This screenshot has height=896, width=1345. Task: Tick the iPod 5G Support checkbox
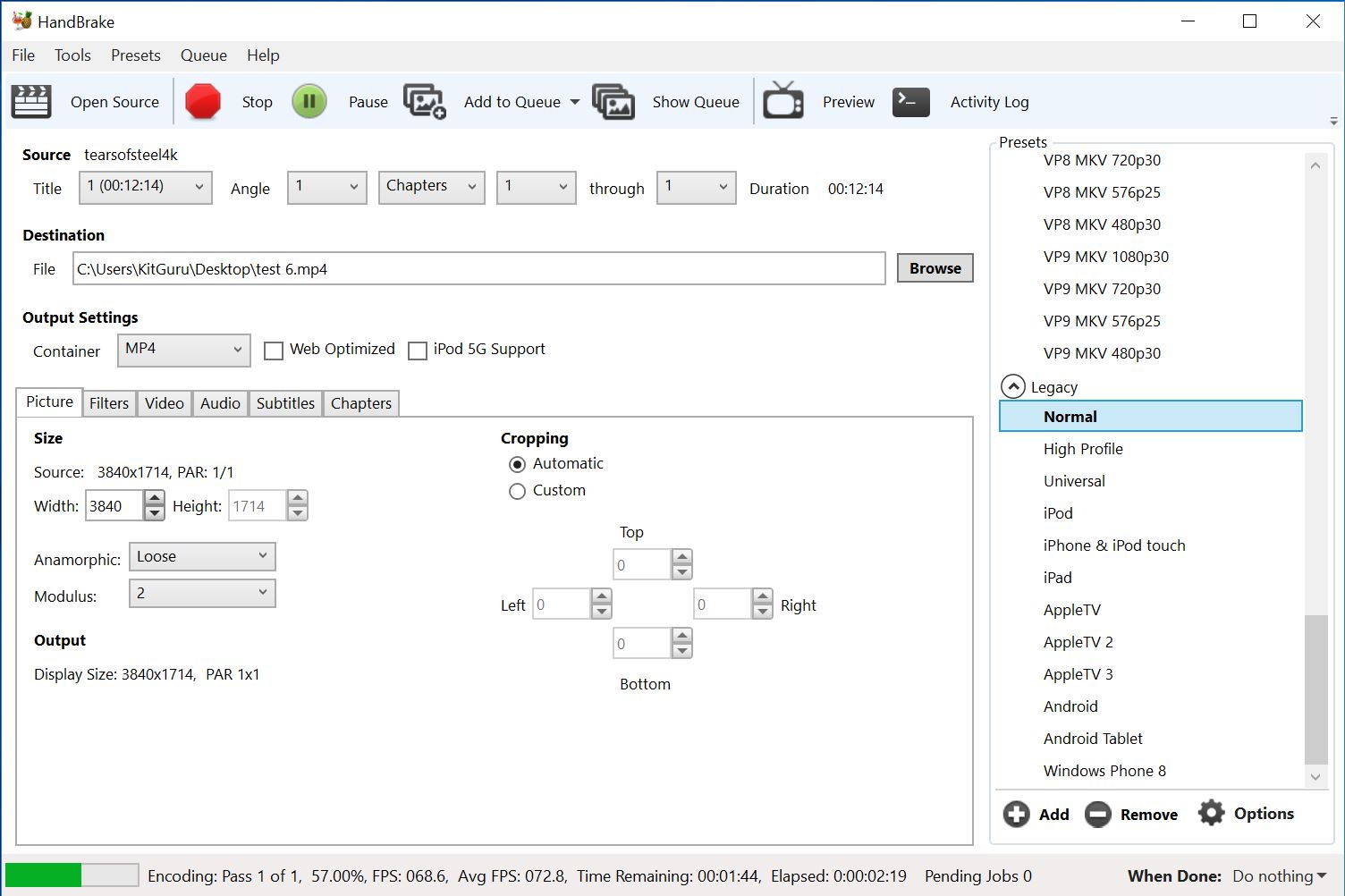[x=418, y=351]
